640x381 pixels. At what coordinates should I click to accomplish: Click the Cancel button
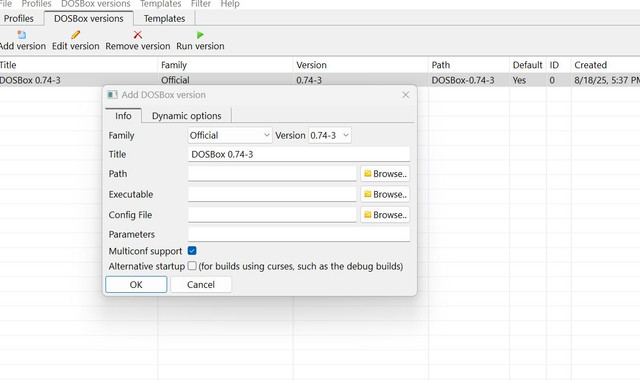click(201, 284)
